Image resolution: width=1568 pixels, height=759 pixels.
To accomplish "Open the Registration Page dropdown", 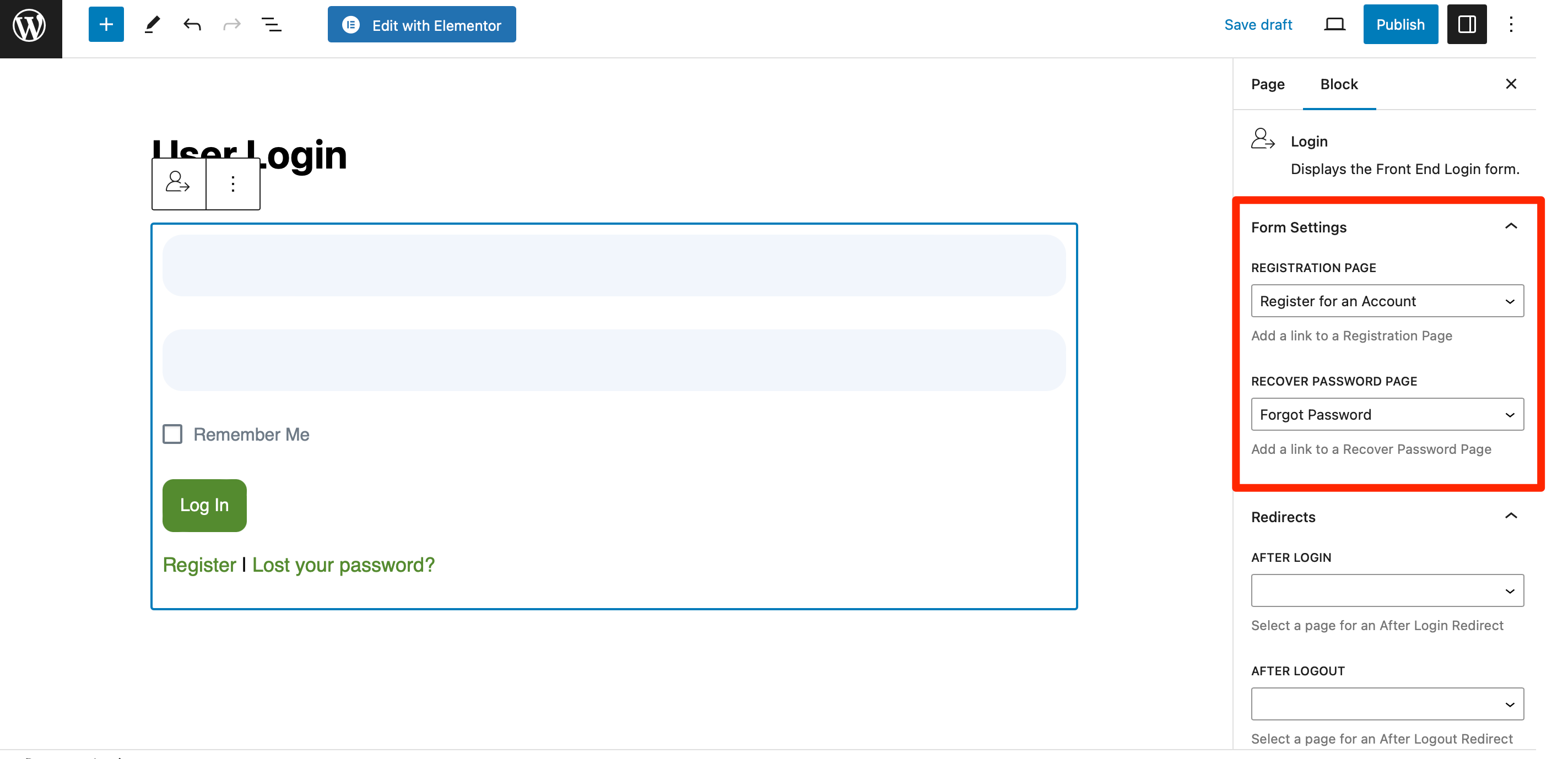I will [x=1387, y=301].
